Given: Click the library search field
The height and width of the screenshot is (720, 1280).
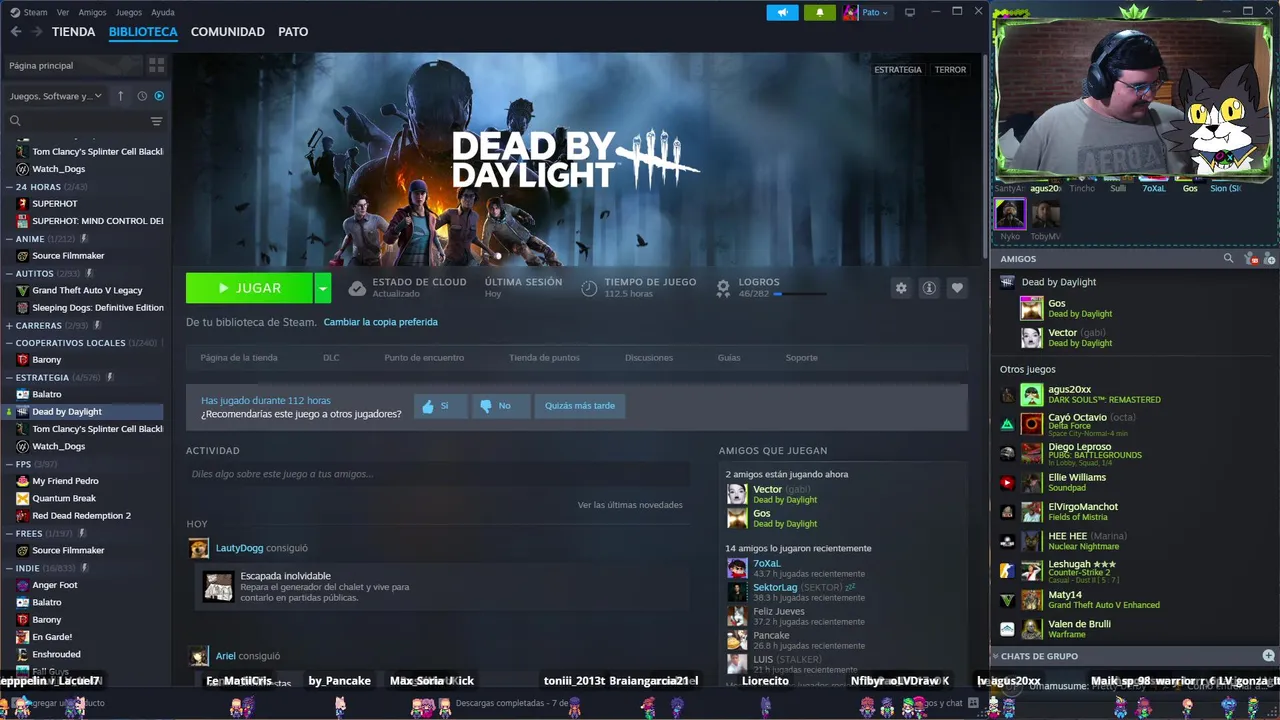Looking at the screenshot, I should [x=76, y=121].
